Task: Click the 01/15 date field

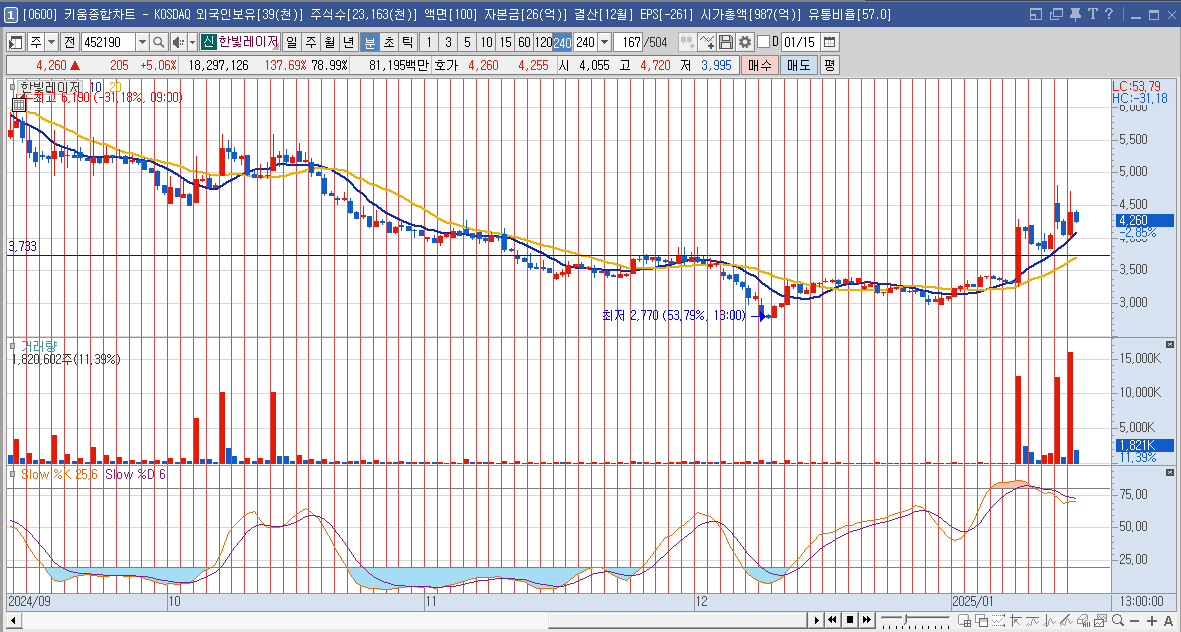Action: pyautogui.click(x=801, y=42)
